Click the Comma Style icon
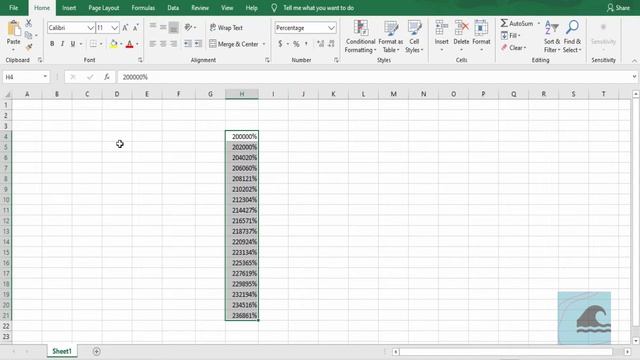Viewport: 640px width, 360px height. coord(306,44)
